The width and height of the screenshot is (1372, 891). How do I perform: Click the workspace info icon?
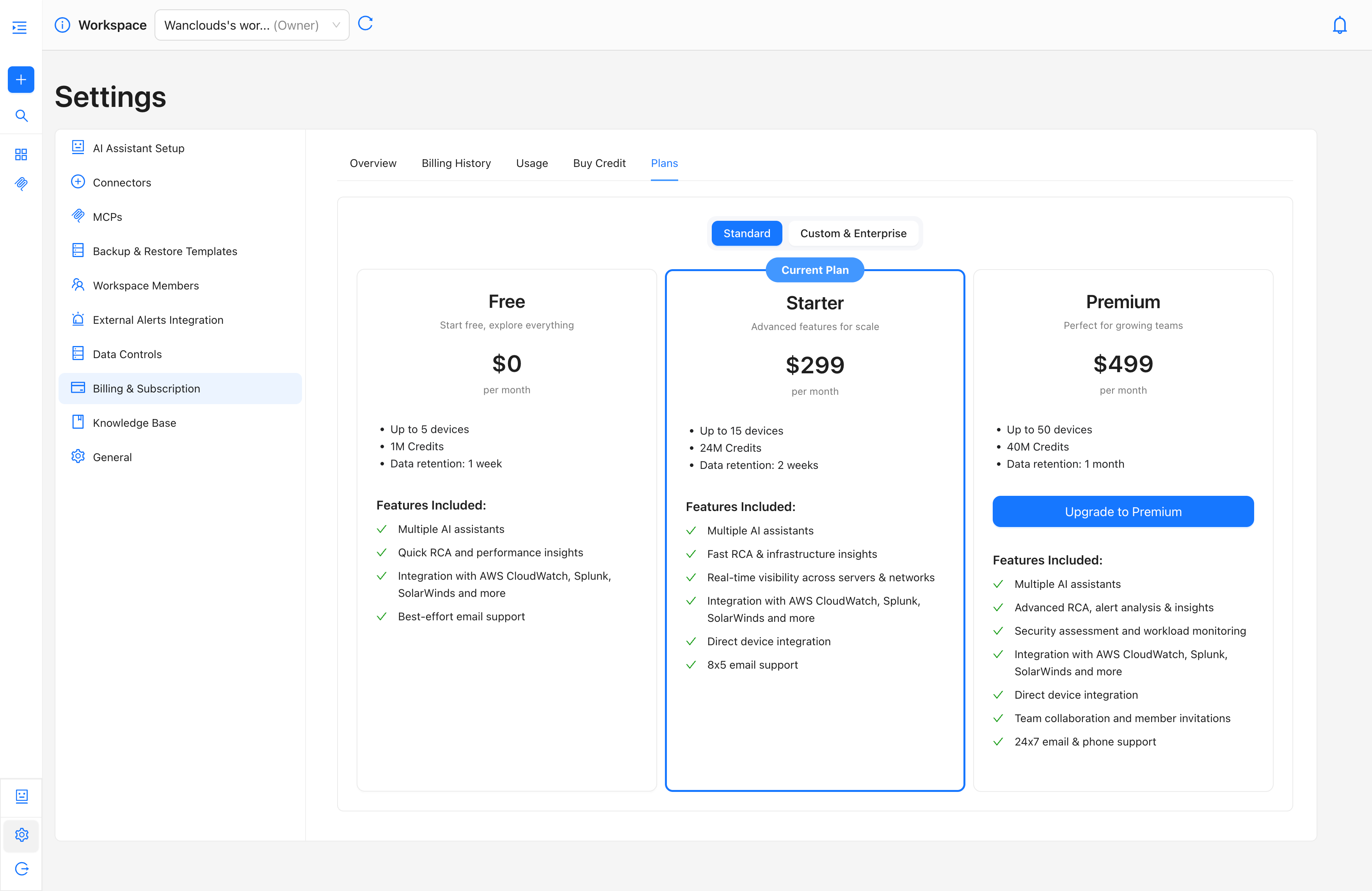click(x=62, y=25)
